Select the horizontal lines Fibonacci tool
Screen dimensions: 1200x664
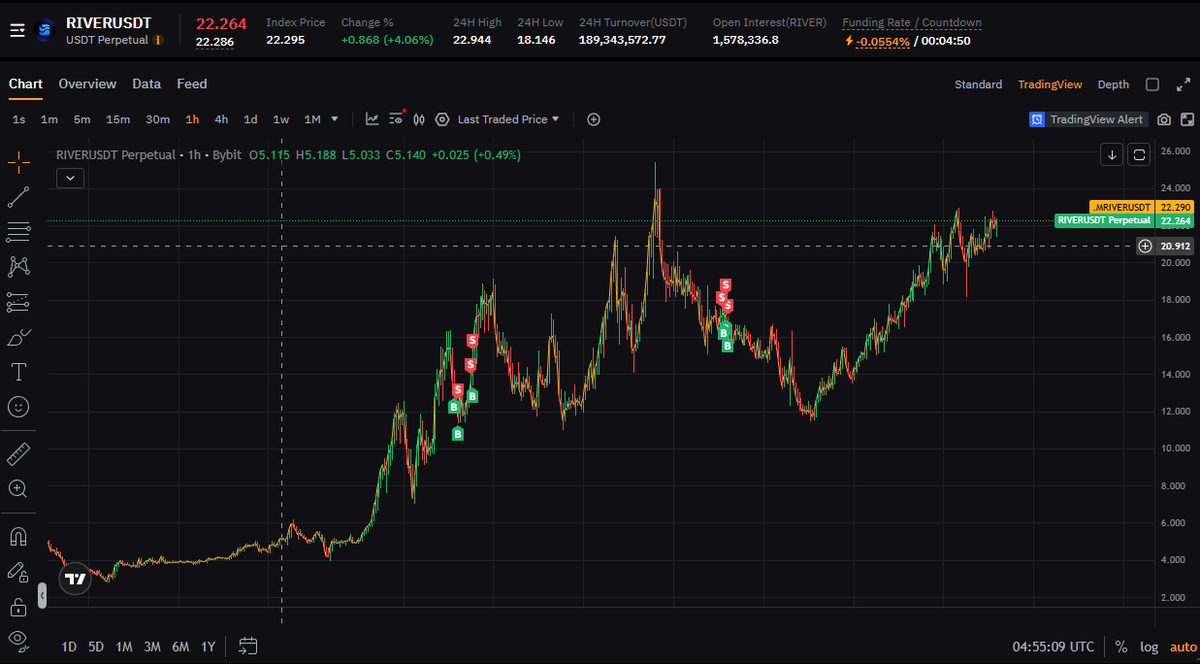click(x=18, y=232)
